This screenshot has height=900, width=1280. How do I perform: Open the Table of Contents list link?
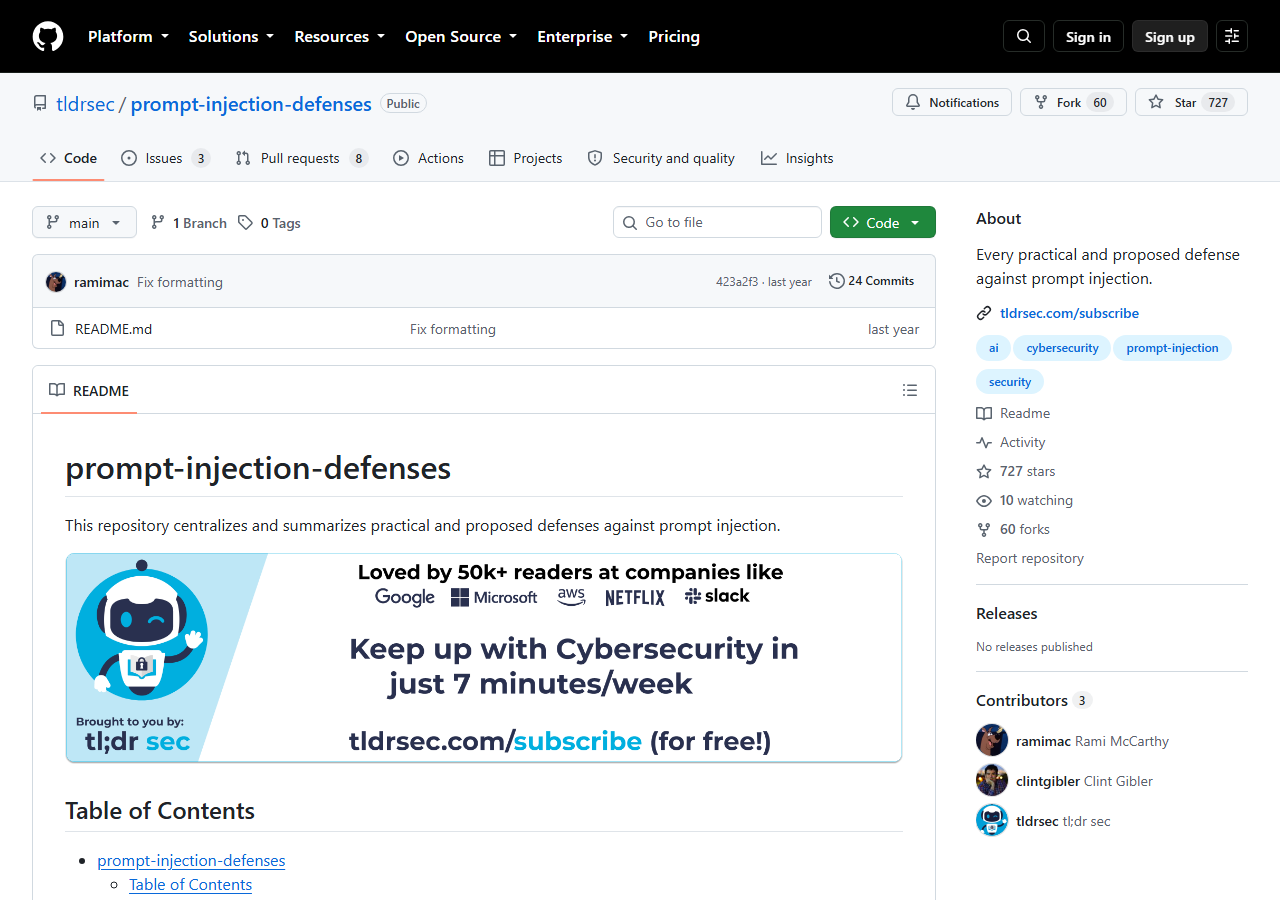pyautogui.click(x=190, y=884)
